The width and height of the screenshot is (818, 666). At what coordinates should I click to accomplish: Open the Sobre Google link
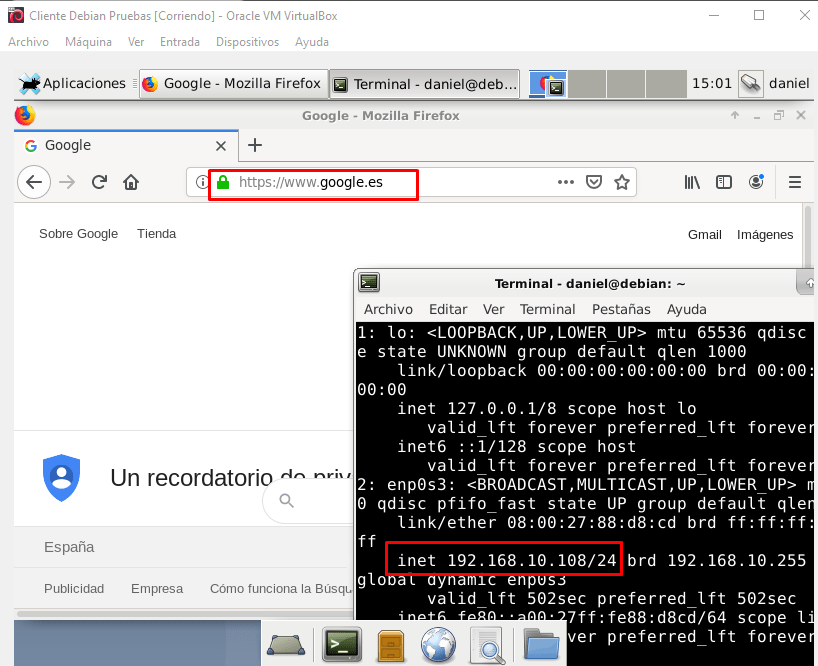[x=78, y=234]
